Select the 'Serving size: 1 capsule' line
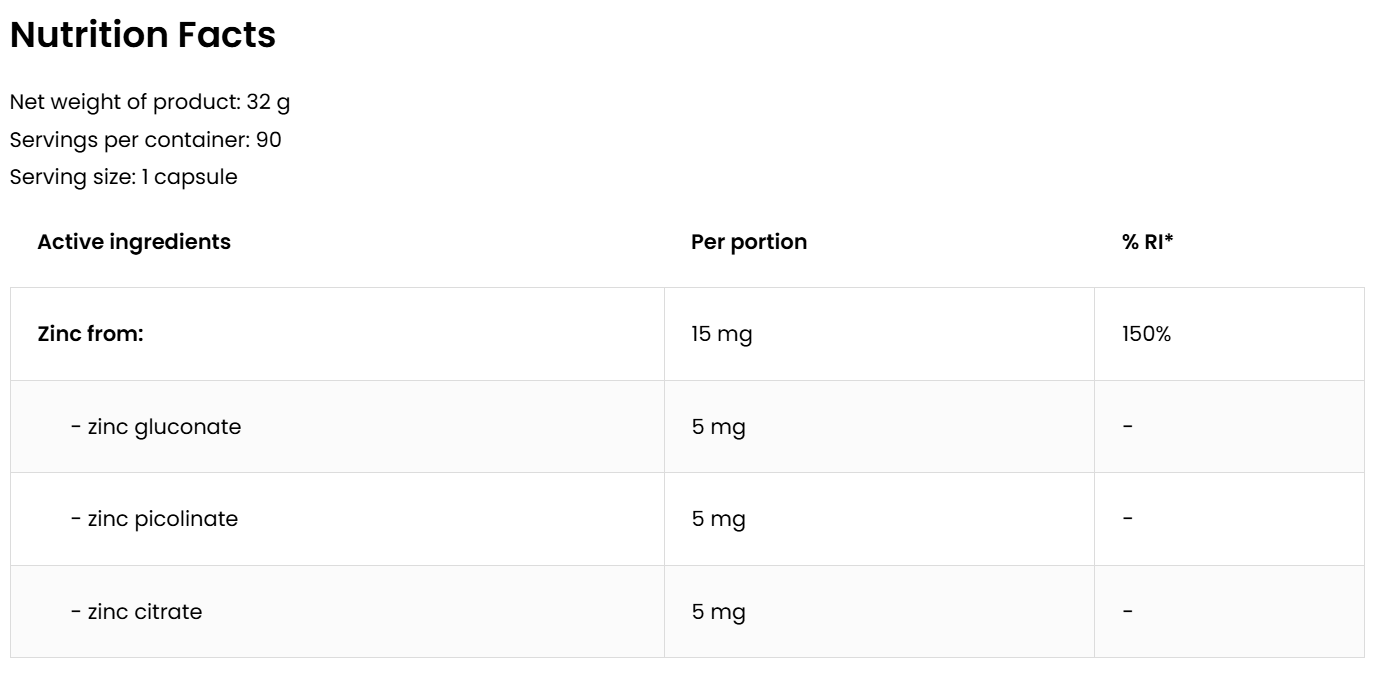1391x682 pixels. pos(123,177)
